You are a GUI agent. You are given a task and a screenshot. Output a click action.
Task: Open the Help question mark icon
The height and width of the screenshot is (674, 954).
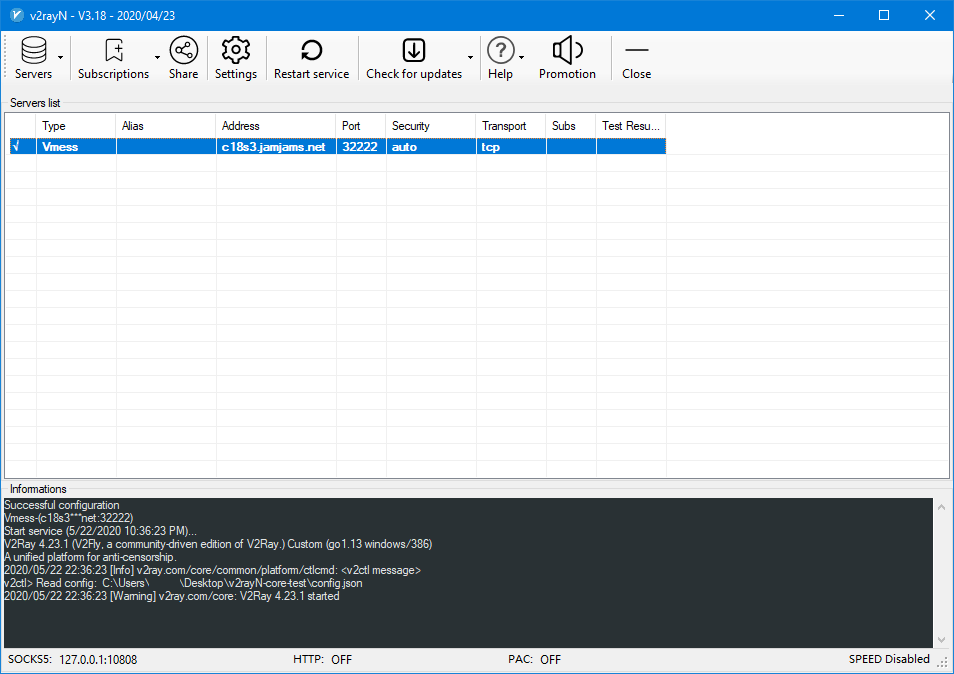500,51
